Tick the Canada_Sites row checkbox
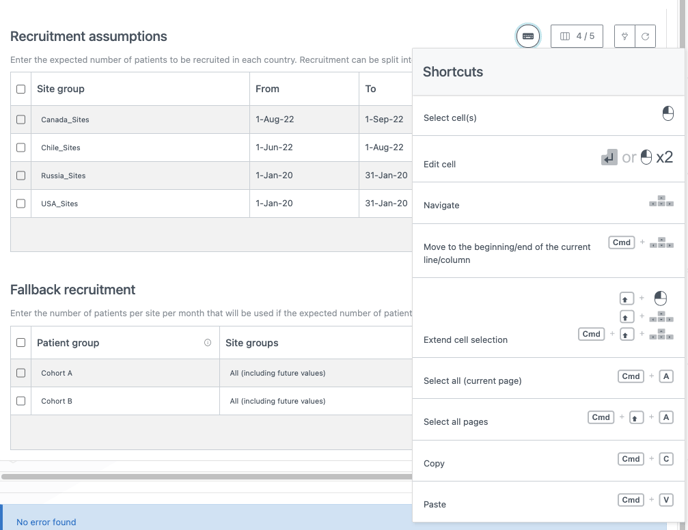 click(21, 119)
